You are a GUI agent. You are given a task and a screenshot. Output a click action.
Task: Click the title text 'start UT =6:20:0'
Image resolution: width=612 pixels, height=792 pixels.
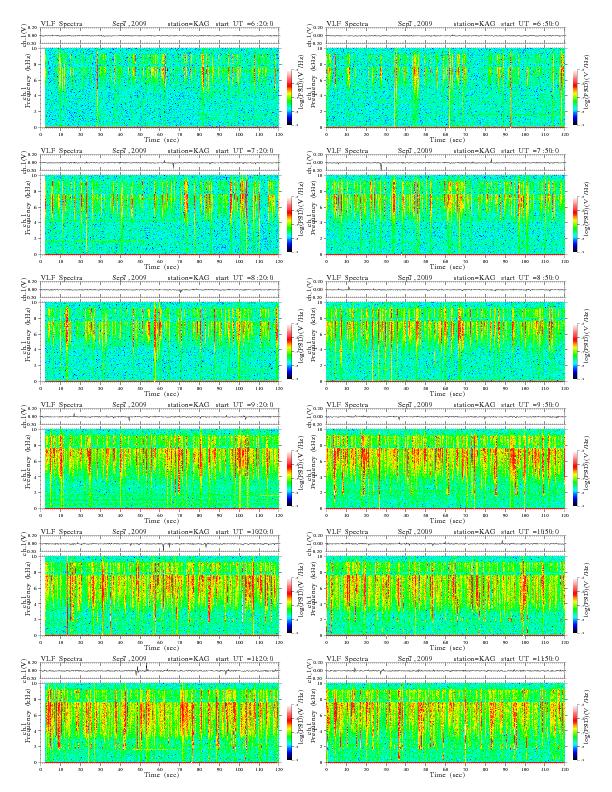(244, 24)
